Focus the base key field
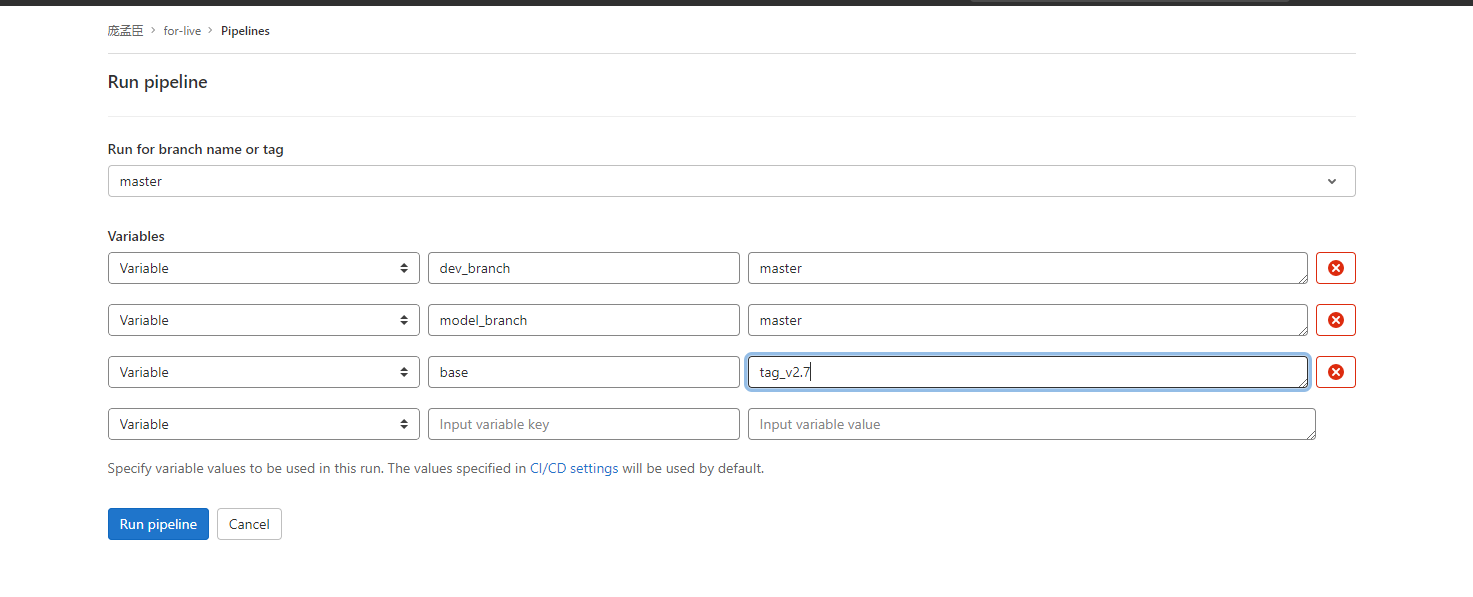This screenshot has width=1473, height=597. pyautogui.click(x=584, y=372)
